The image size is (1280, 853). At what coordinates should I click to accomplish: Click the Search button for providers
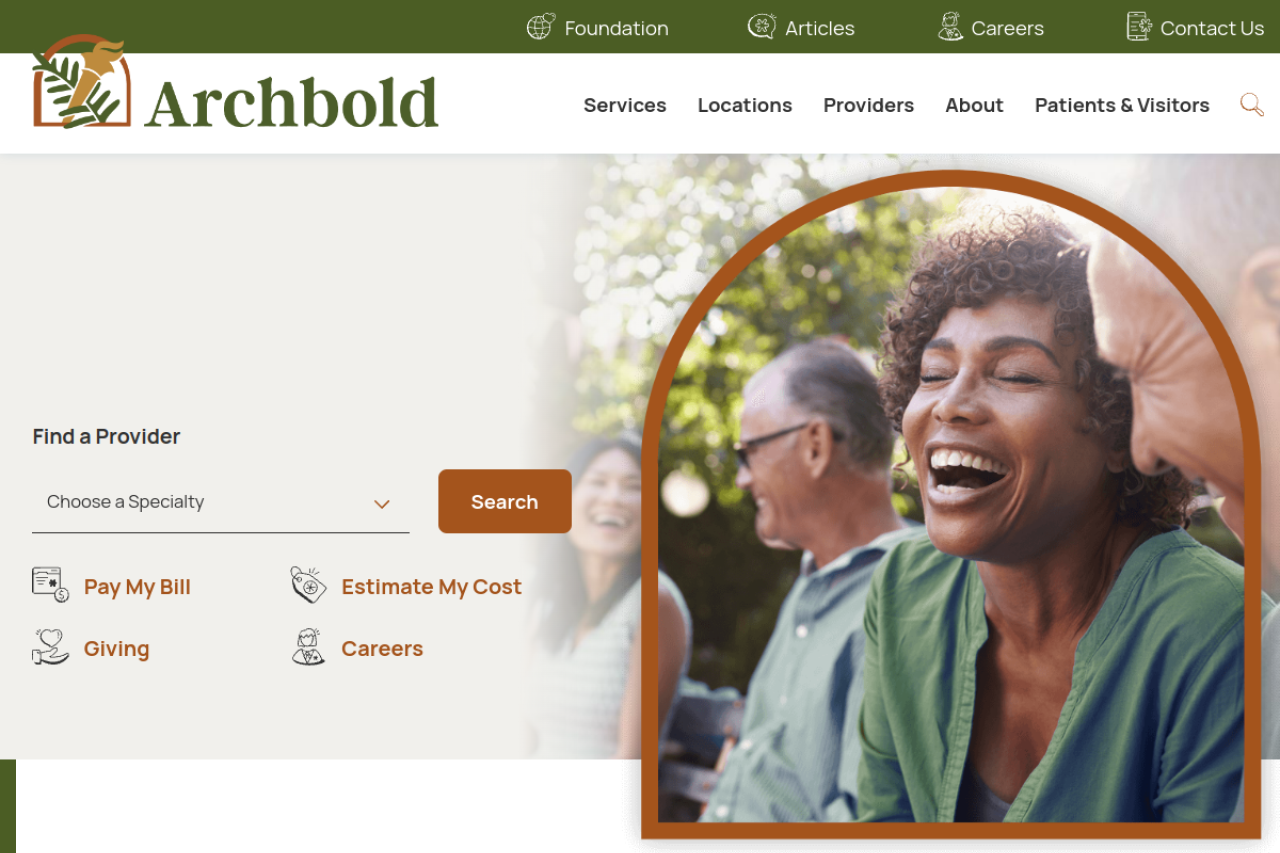pos(505,501)
